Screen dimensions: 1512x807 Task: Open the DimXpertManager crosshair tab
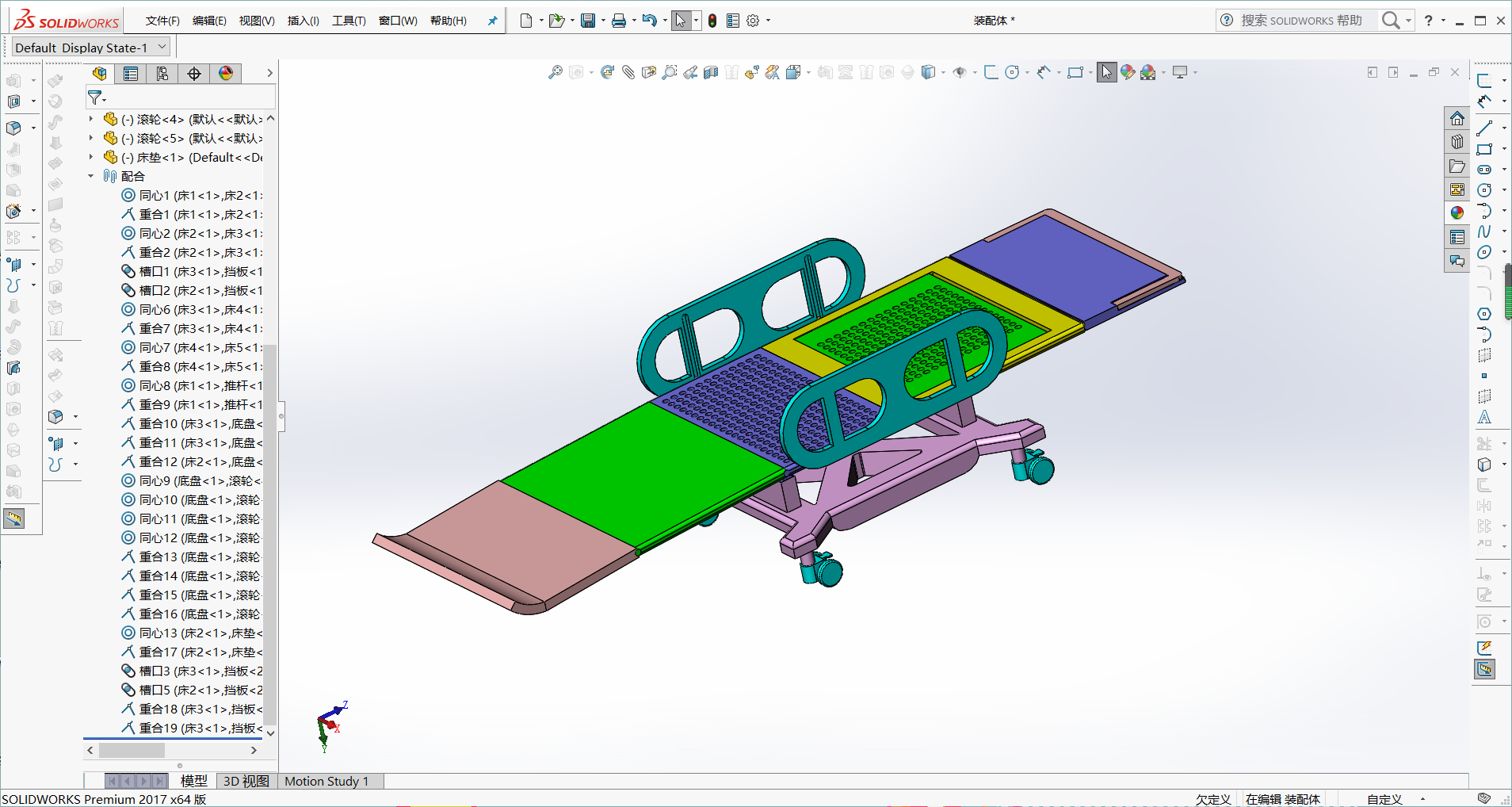pos(194,74)
